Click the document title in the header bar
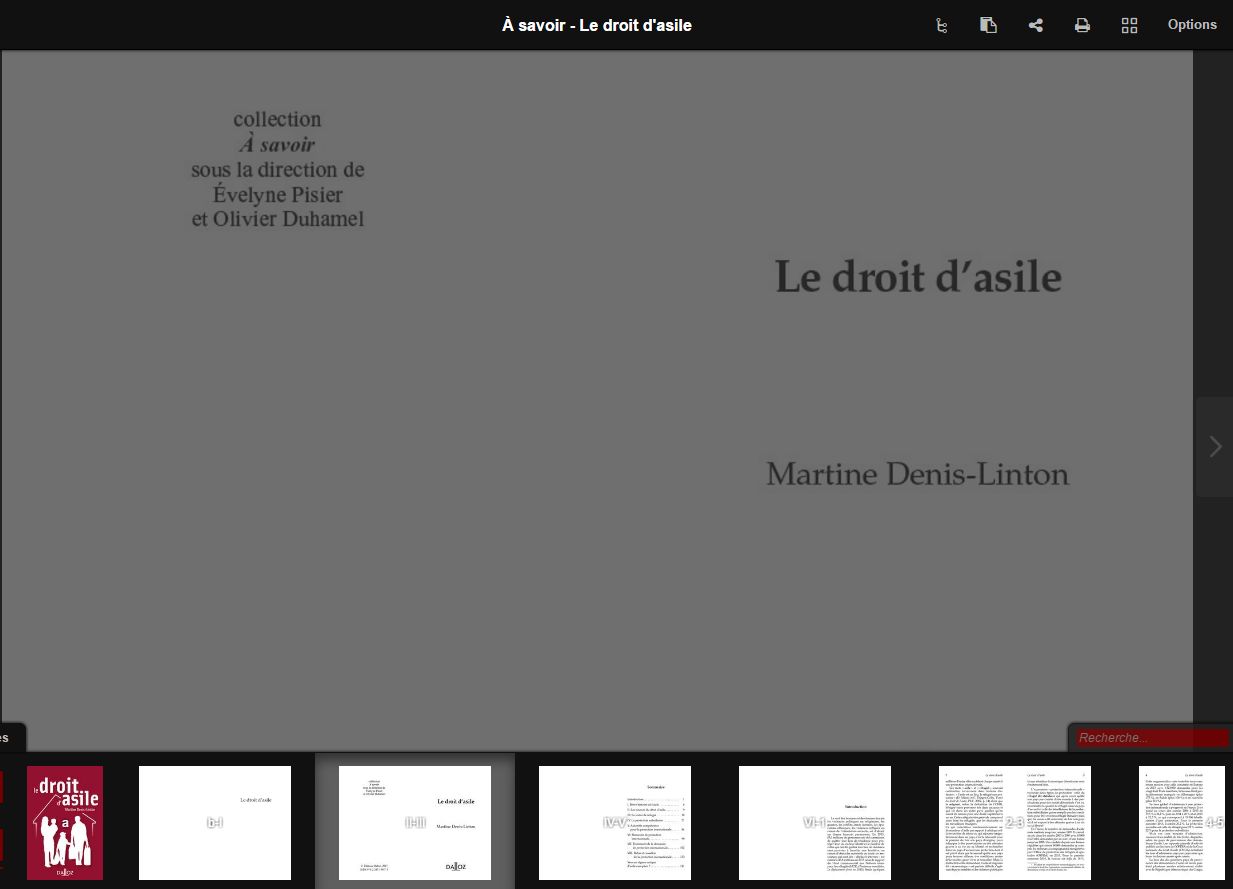The width and height of the screenshot is (1233, 889). pos(597,25)
